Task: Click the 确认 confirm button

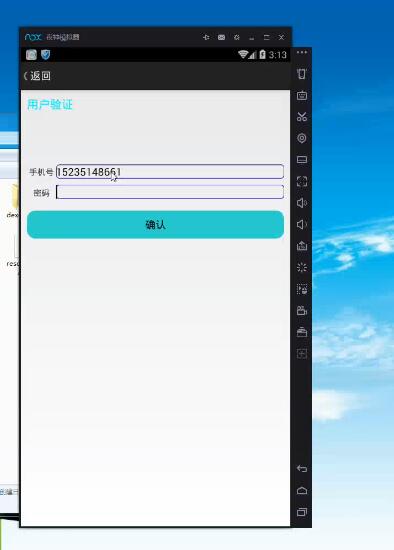Action: point(155,224)
